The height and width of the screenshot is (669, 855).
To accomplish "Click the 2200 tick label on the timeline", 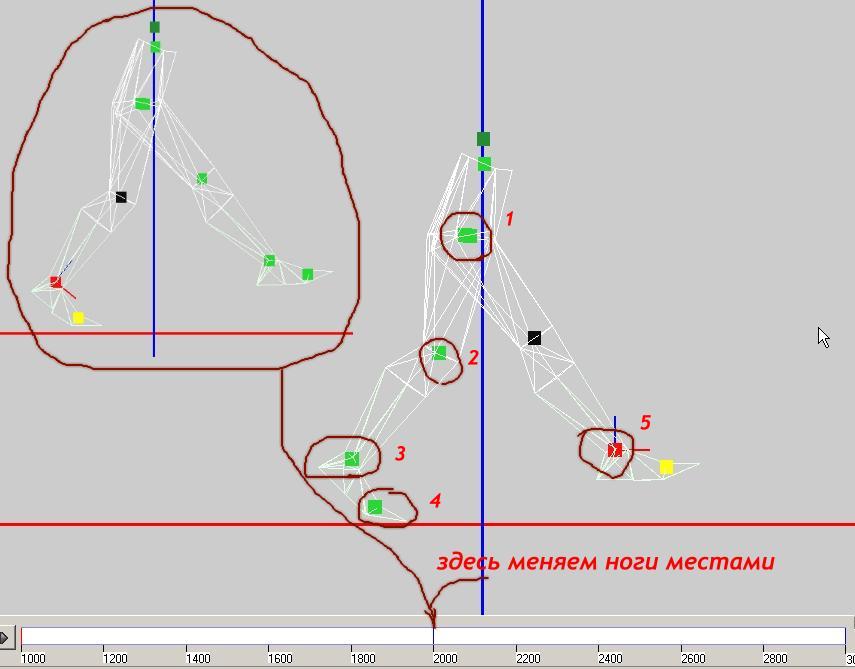I will pos(528,659).
